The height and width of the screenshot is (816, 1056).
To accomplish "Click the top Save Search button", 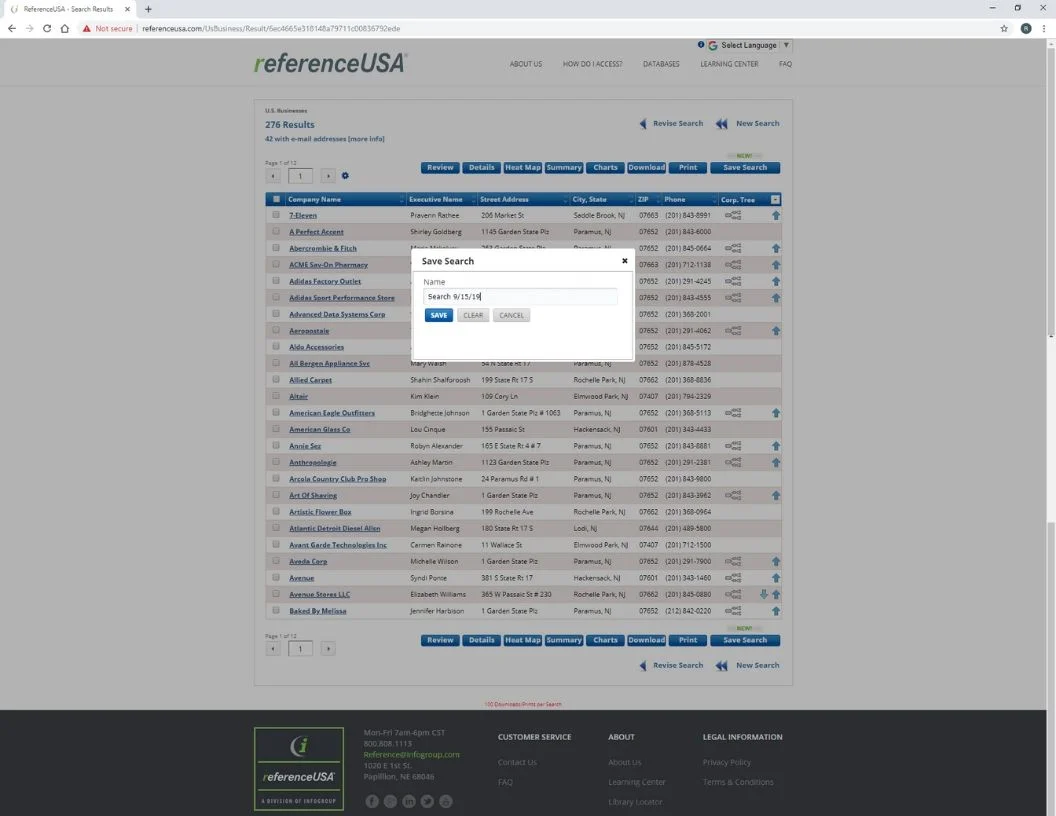I will (745, 168).
